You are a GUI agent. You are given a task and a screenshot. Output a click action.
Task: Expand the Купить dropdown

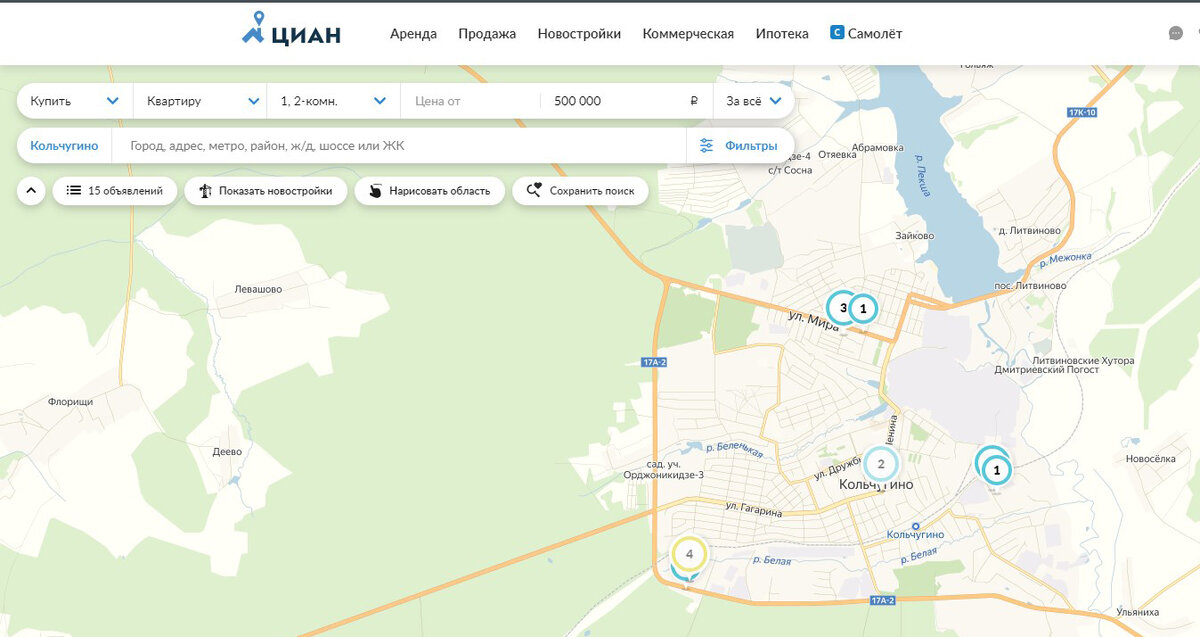coord(72,100)
